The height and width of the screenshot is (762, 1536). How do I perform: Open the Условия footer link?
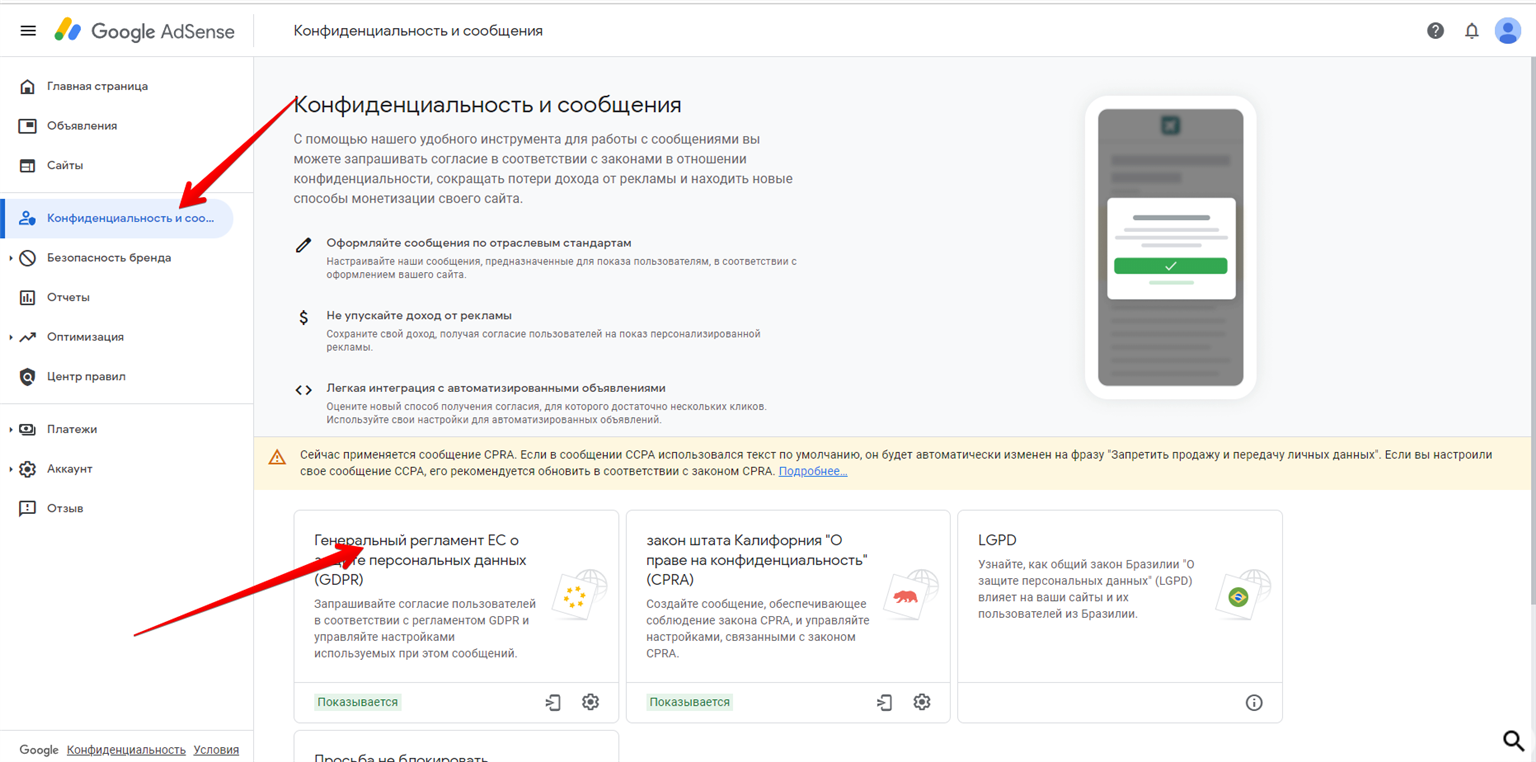tap(216, 750)
